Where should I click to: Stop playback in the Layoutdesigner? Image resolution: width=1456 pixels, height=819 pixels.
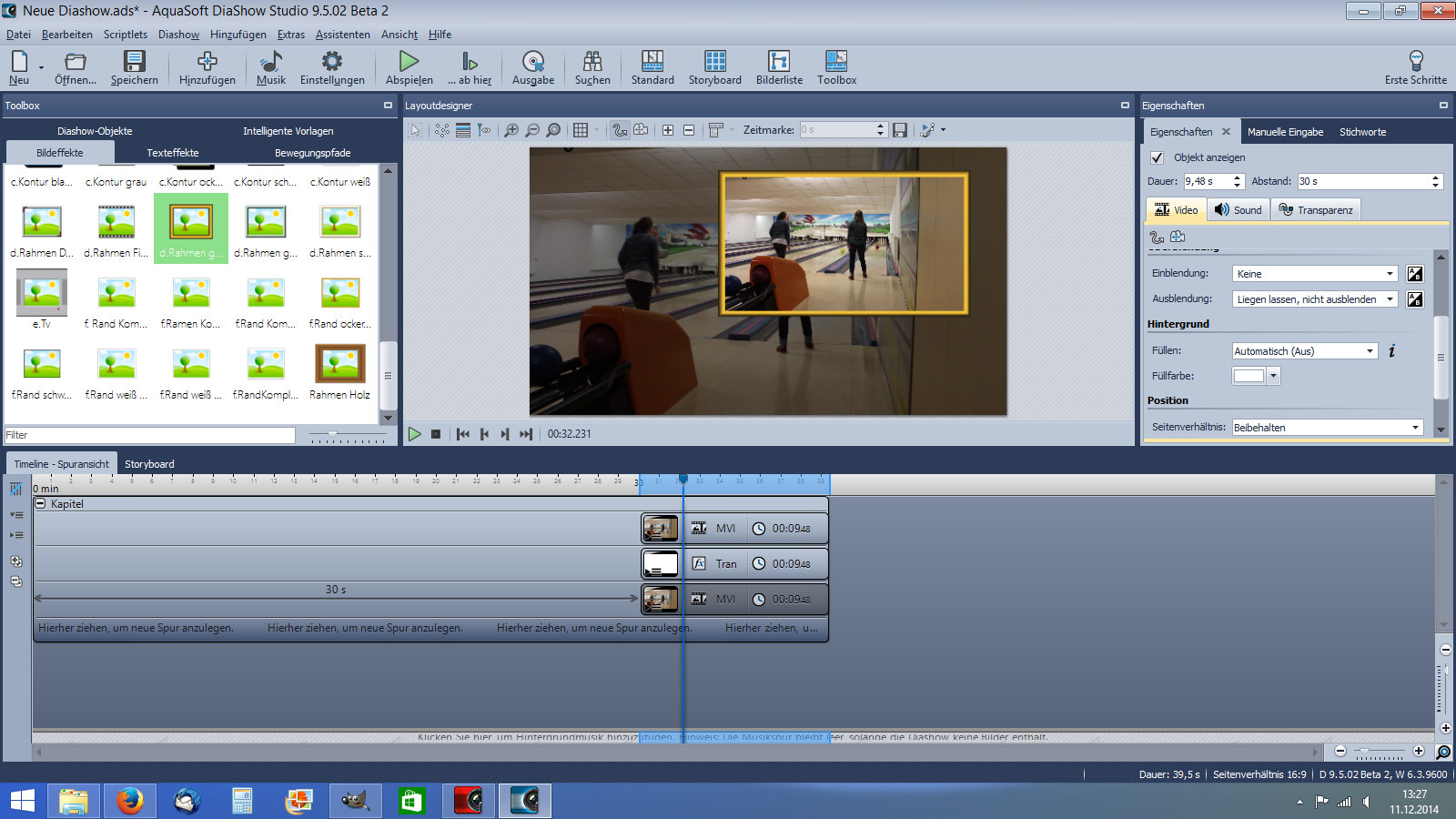coord(436,434)
